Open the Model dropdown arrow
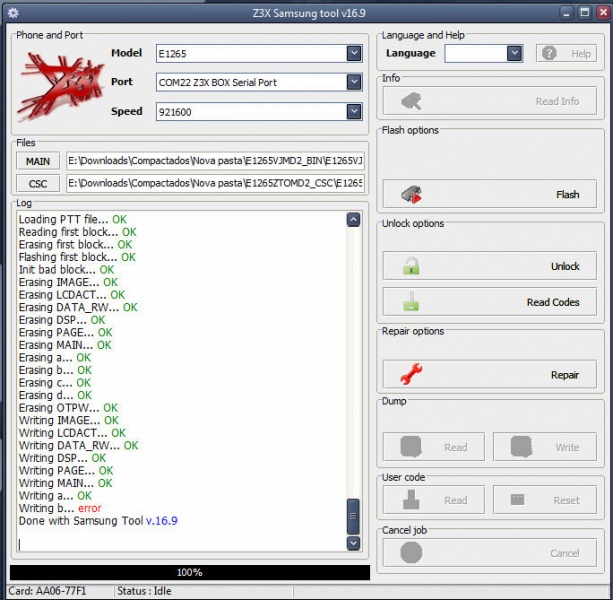Image resolution: width=613 pixels, height=600 pixels. (x=354, y=53)
